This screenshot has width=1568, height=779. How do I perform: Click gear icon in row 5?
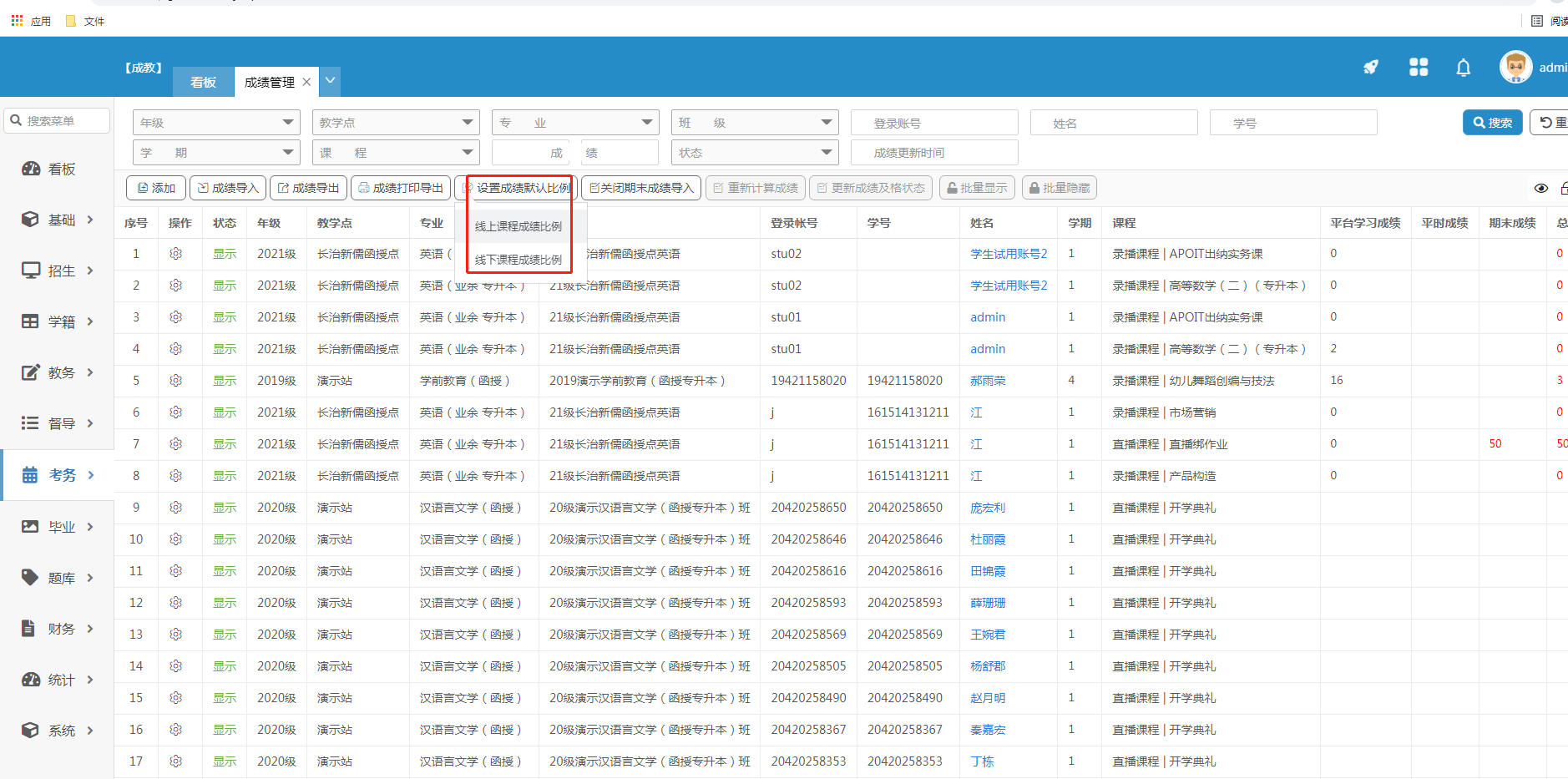tap(176, 381)
